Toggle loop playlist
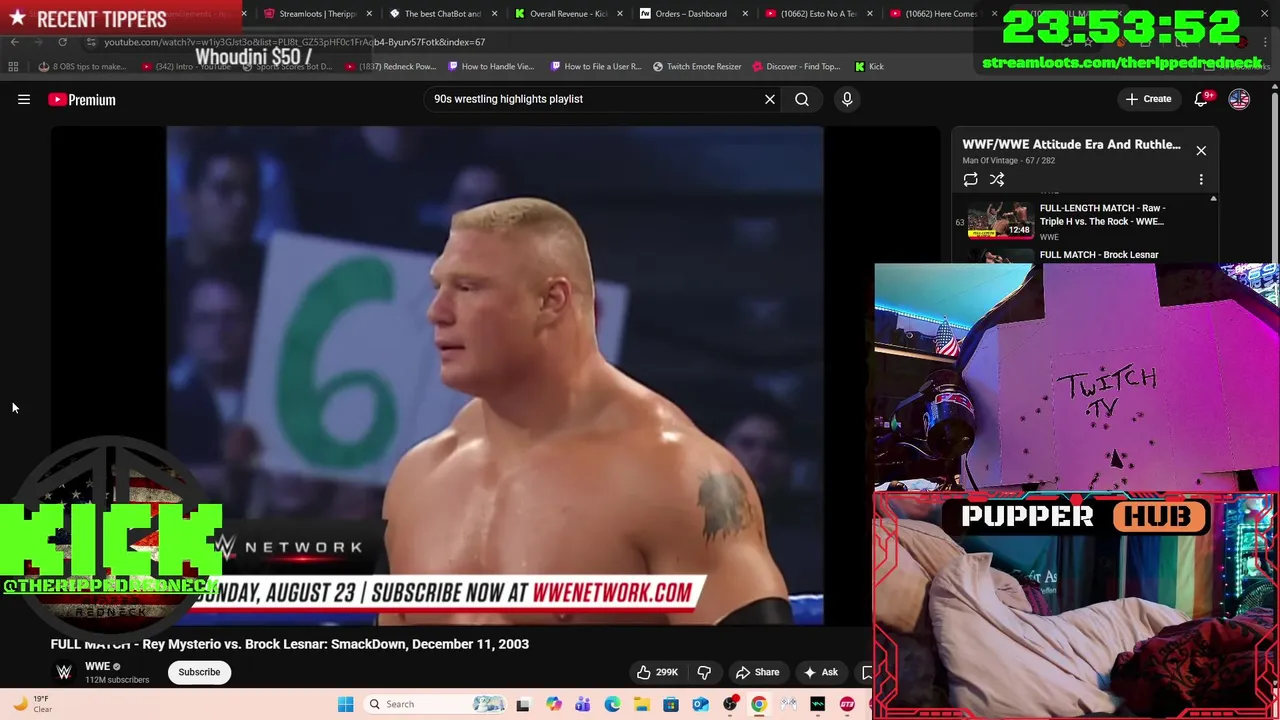Viewport: 1280px width, 720px height. pyautogui.click(x=970, y=179)
